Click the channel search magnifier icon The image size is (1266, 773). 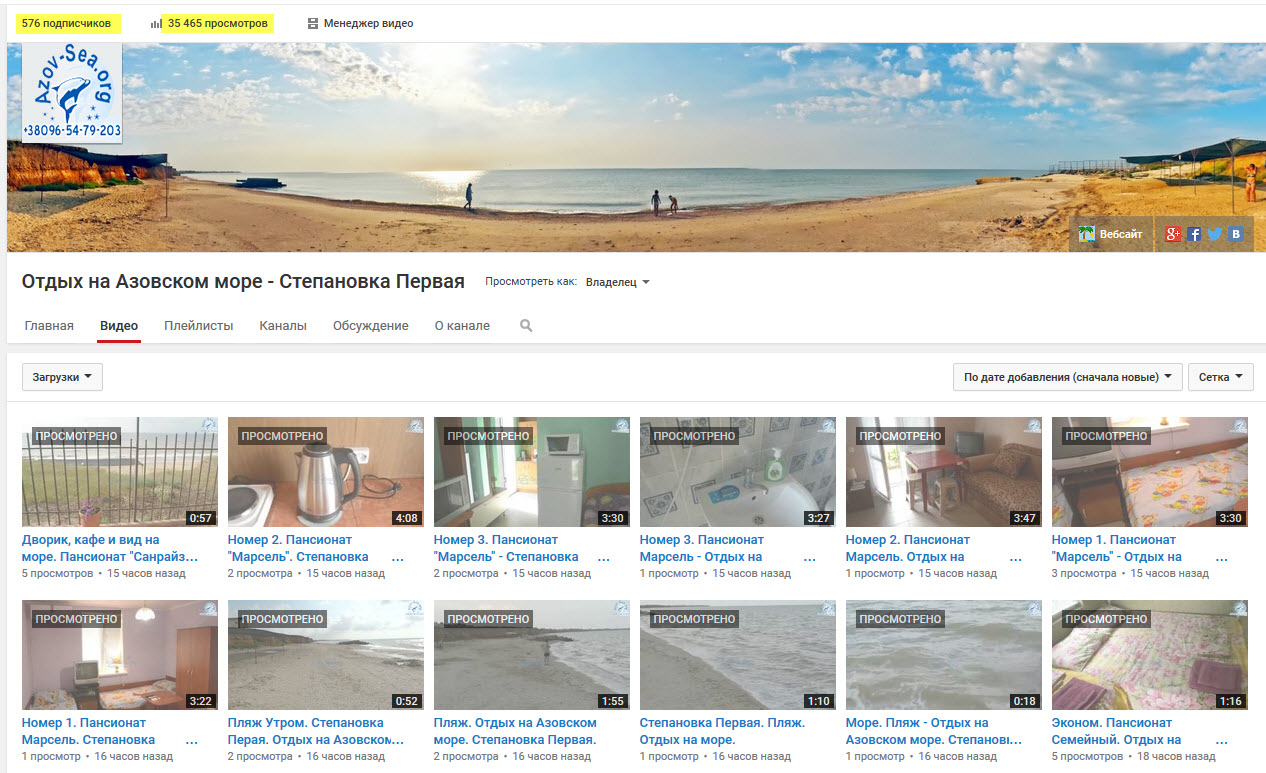(526, 326)
